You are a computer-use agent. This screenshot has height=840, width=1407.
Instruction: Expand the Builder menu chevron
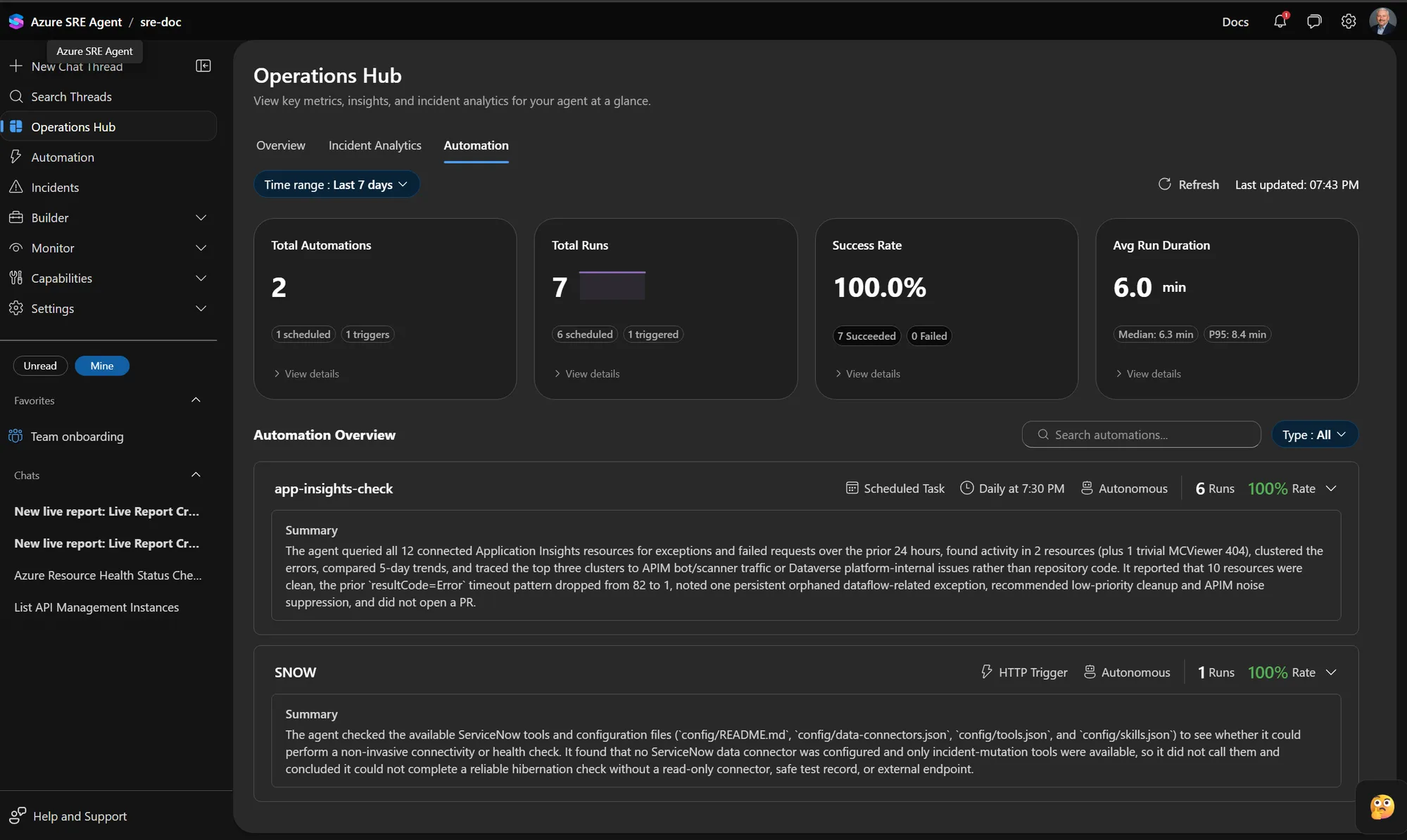[201, 217]
